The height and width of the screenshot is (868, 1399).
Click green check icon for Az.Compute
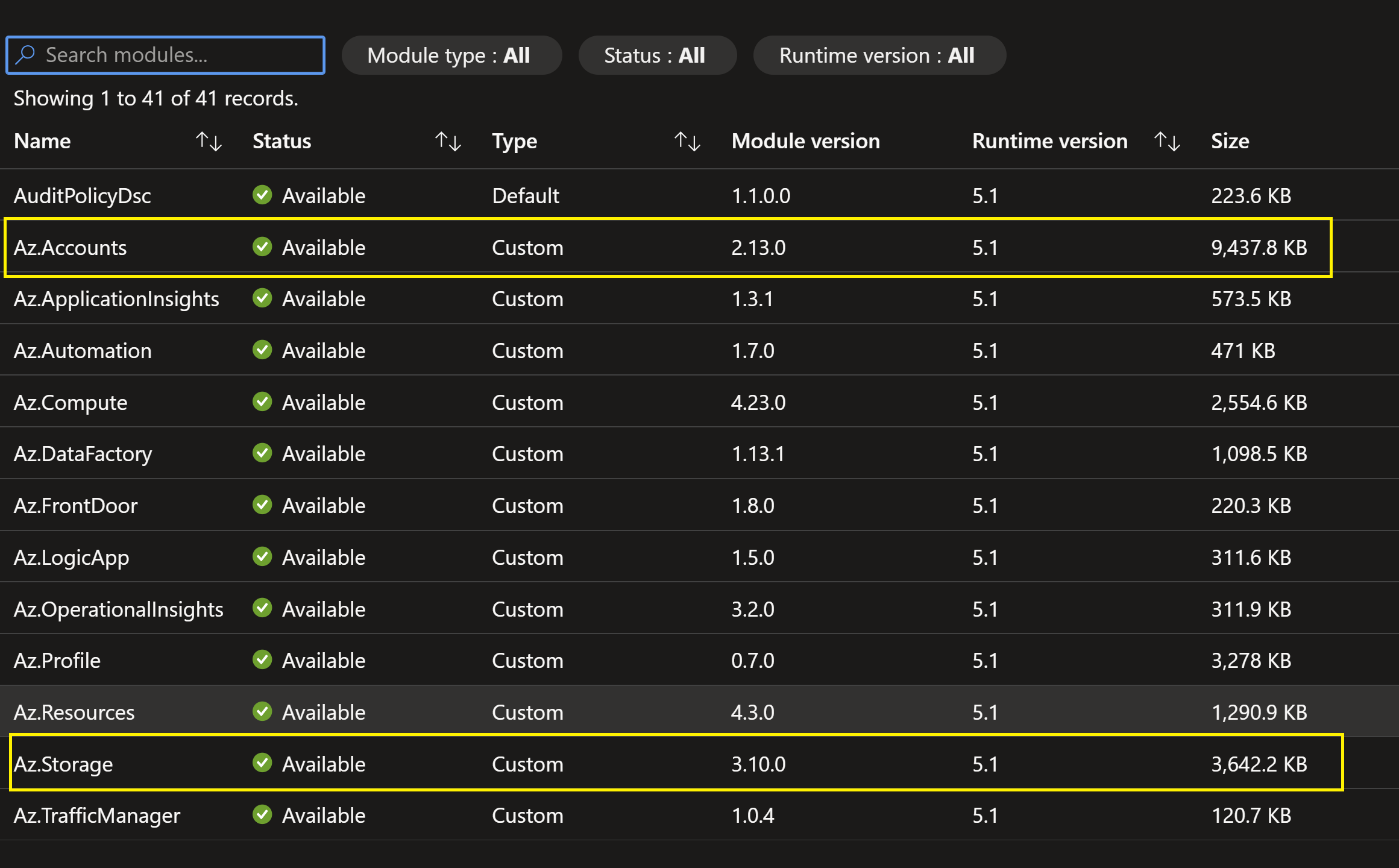click(x=262, y=402)
